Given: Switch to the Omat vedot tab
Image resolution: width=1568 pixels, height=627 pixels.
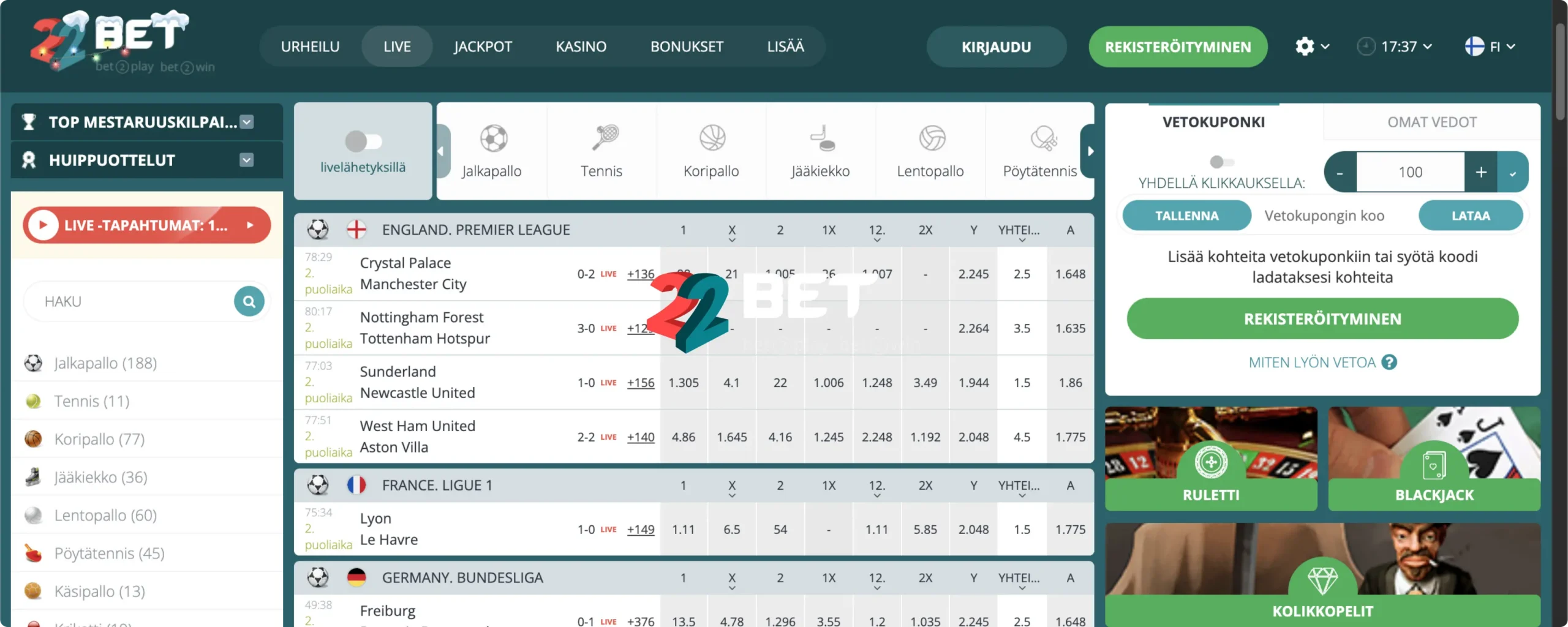Looking at the screenshot, I should coord(1431,122).
